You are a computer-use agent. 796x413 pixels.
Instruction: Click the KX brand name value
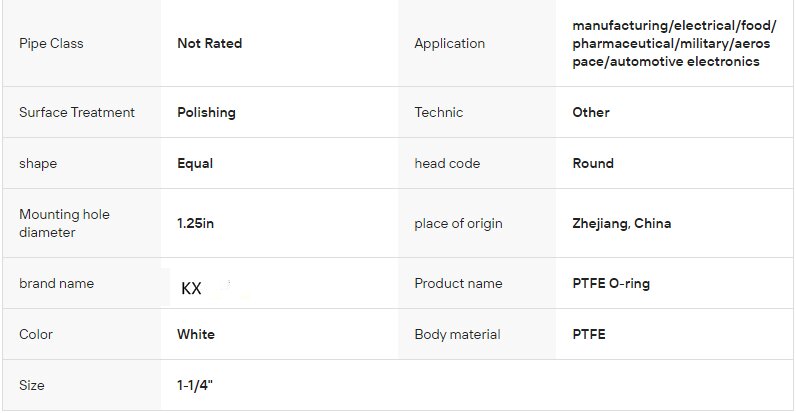pyautogui.click(x=191, y=288)
